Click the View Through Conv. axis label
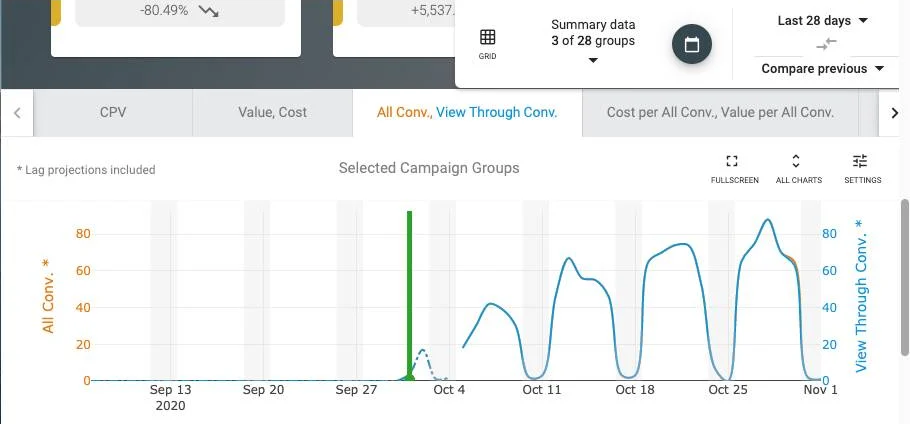 861,295
